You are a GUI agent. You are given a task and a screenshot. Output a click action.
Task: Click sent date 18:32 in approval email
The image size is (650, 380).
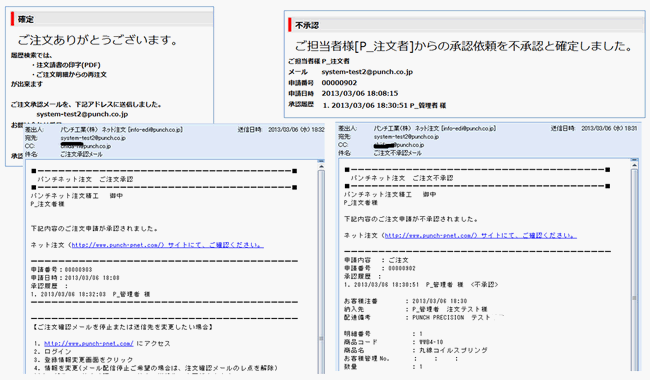pyautogui.click(x=296, y=130)
